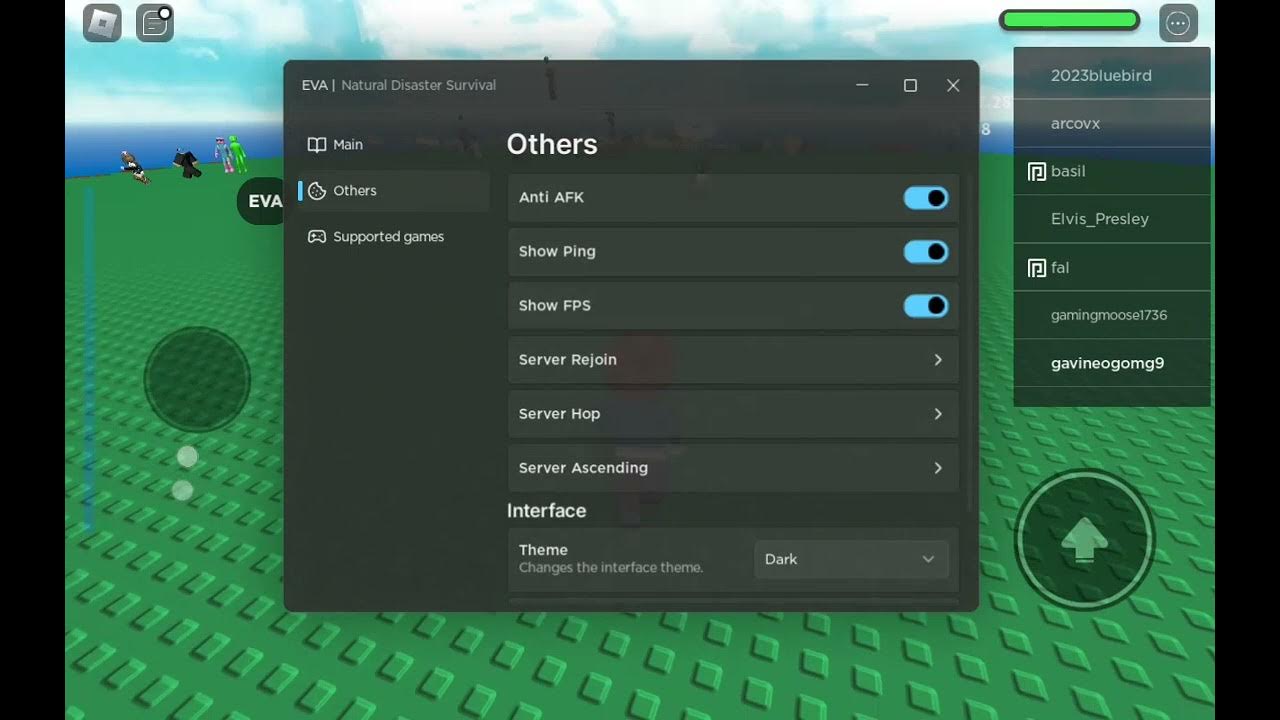1280x720 pixels.
Task: Open the Roblox chat icon
Action: (x=154, y=23)
